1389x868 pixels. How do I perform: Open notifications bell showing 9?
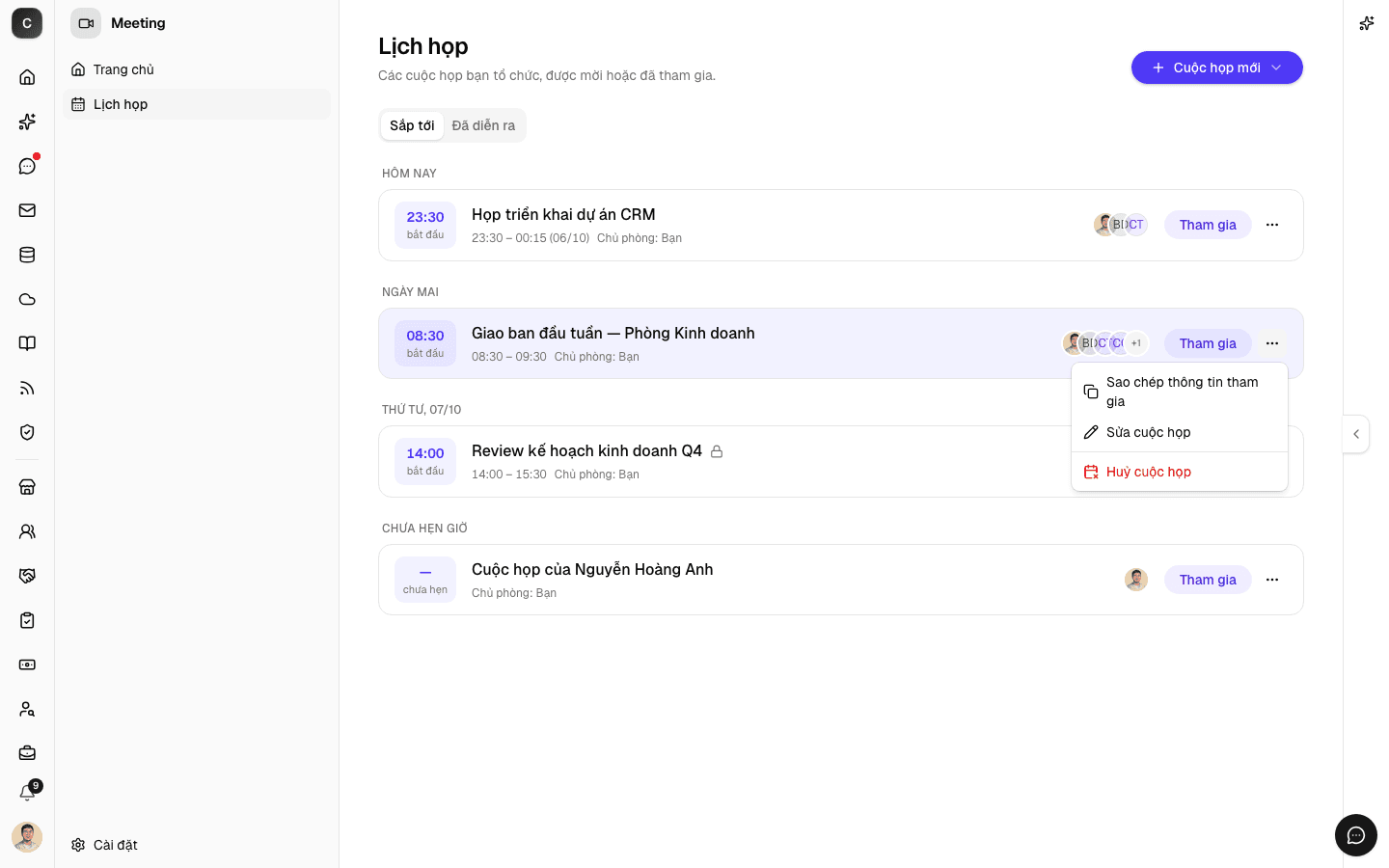coord(27,793)
